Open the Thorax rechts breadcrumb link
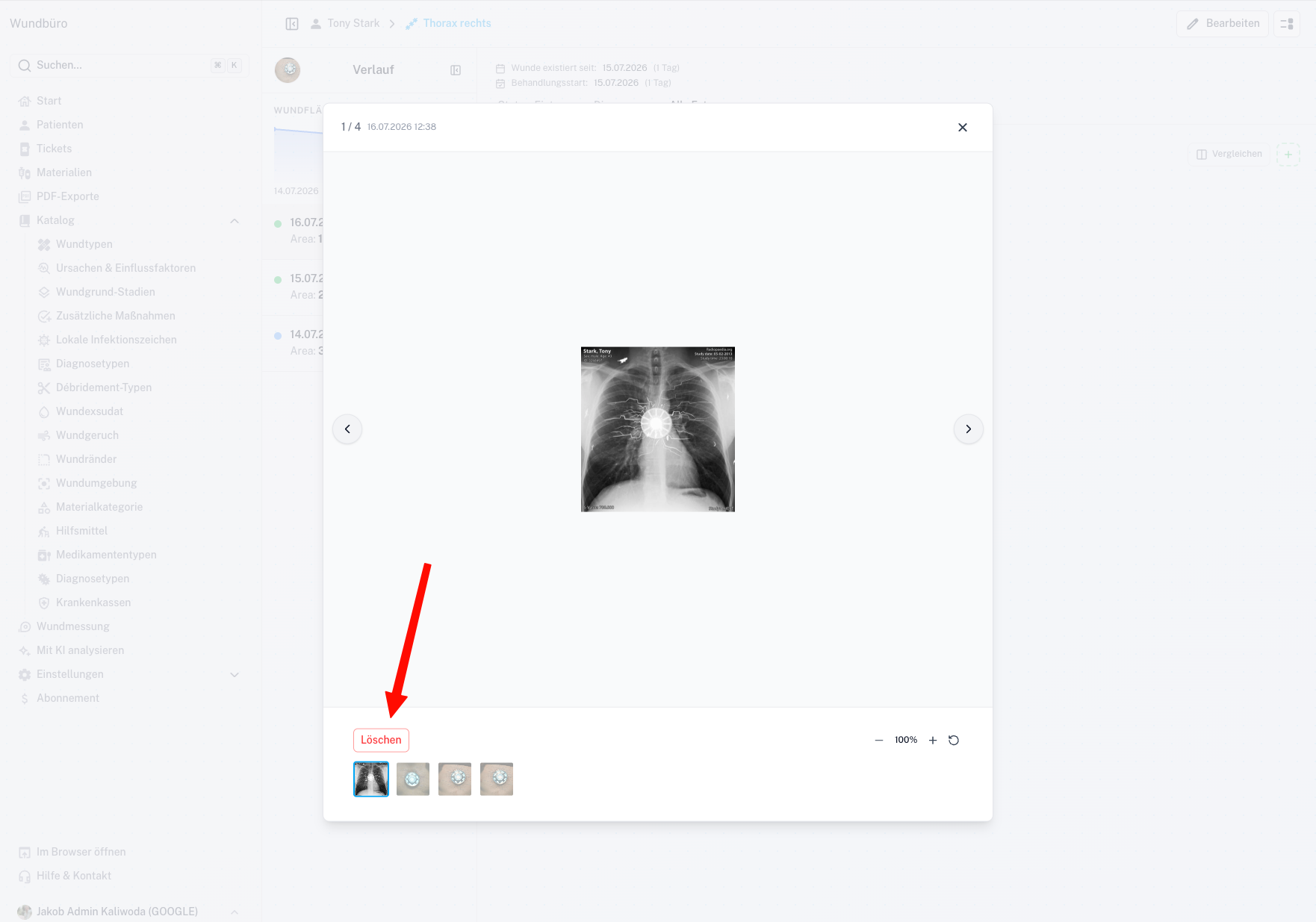This screenshot has height=922, width=1316. click(x=448, y=24)
